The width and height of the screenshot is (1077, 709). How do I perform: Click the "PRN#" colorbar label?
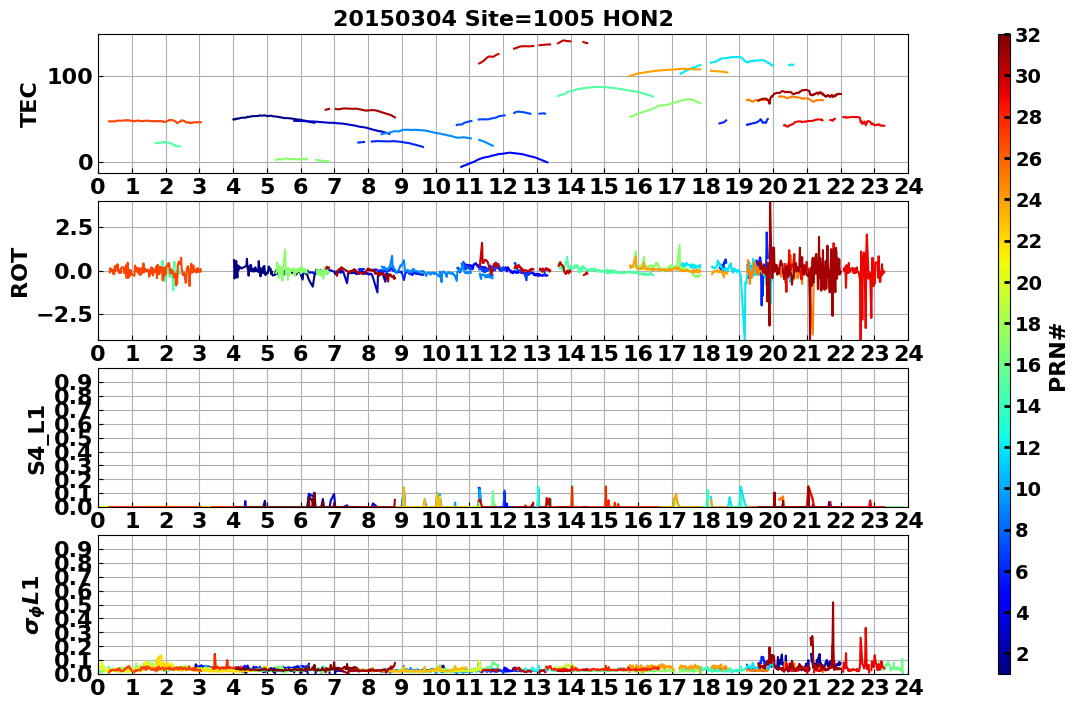click(x=1058, y=357)
